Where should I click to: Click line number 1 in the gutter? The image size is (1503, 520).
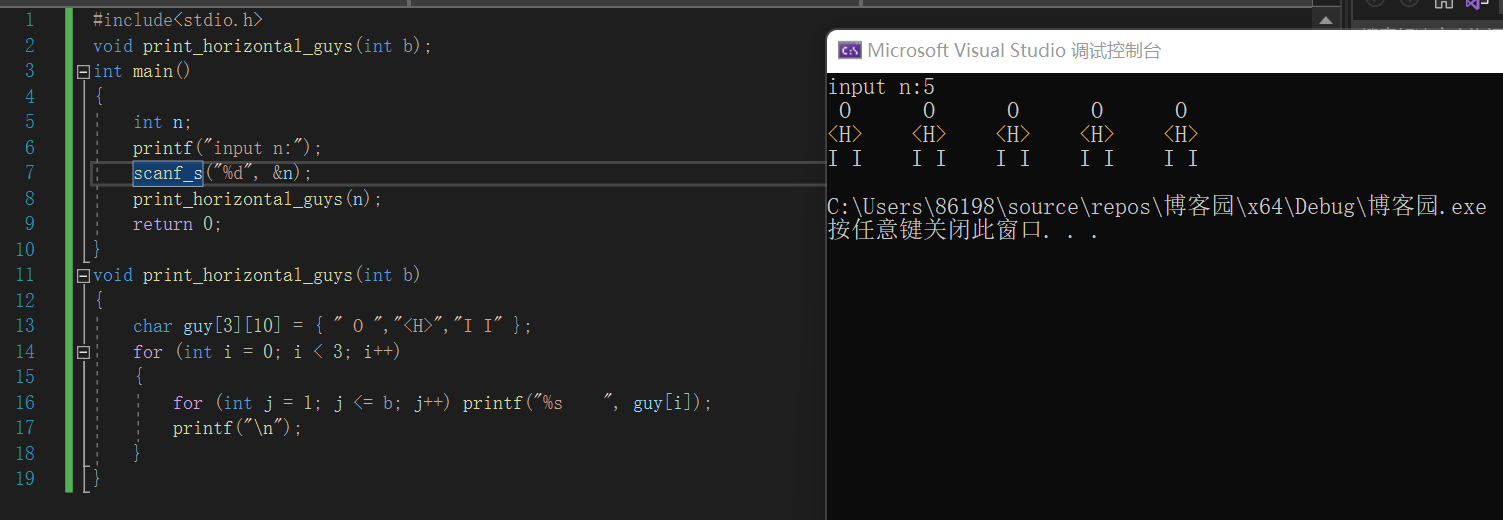(29, 20)
